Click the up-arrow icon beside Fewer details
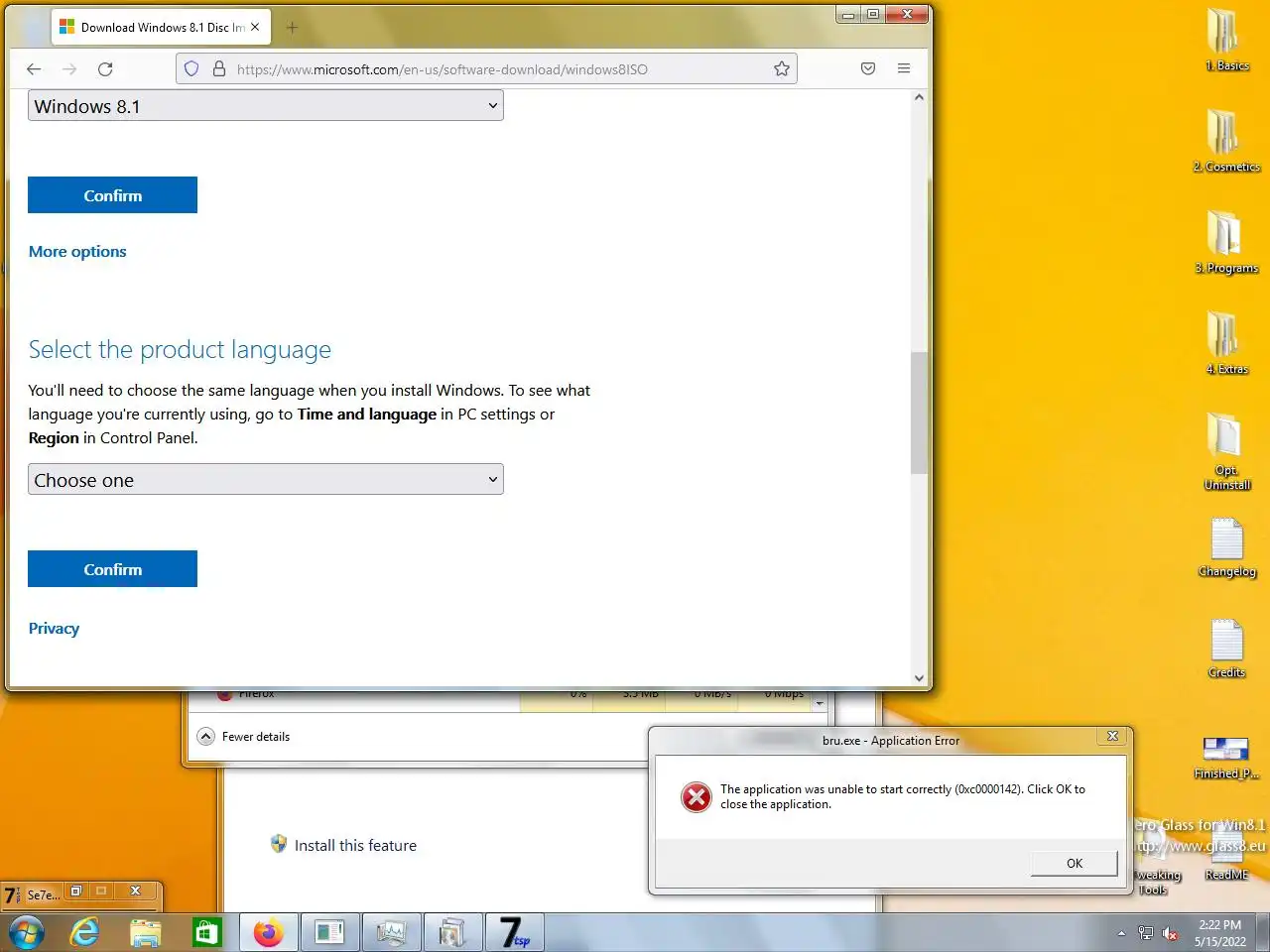 coord(205,737)
